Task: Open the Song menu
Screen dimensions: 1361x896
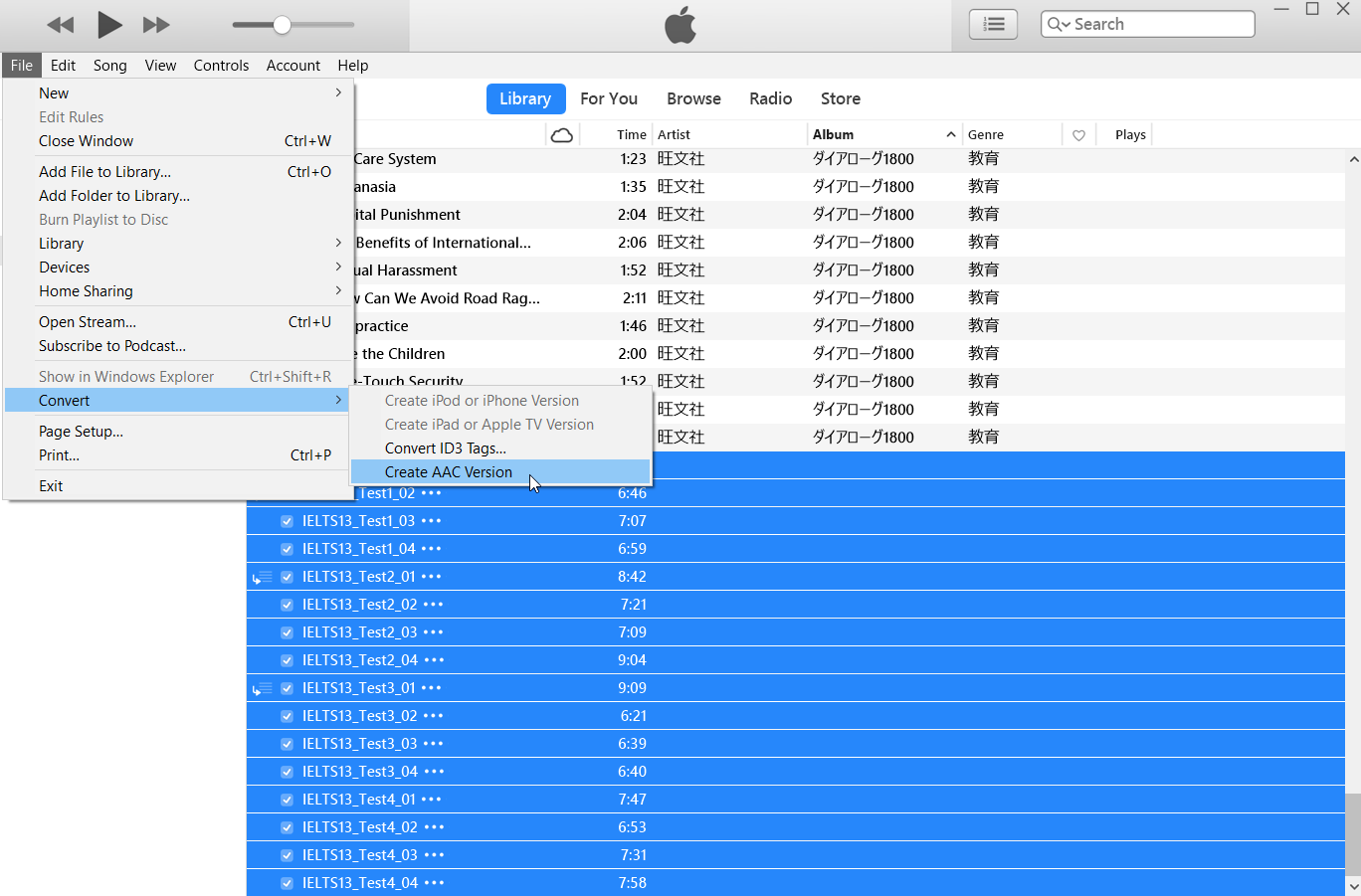Action: click(110, 66)
